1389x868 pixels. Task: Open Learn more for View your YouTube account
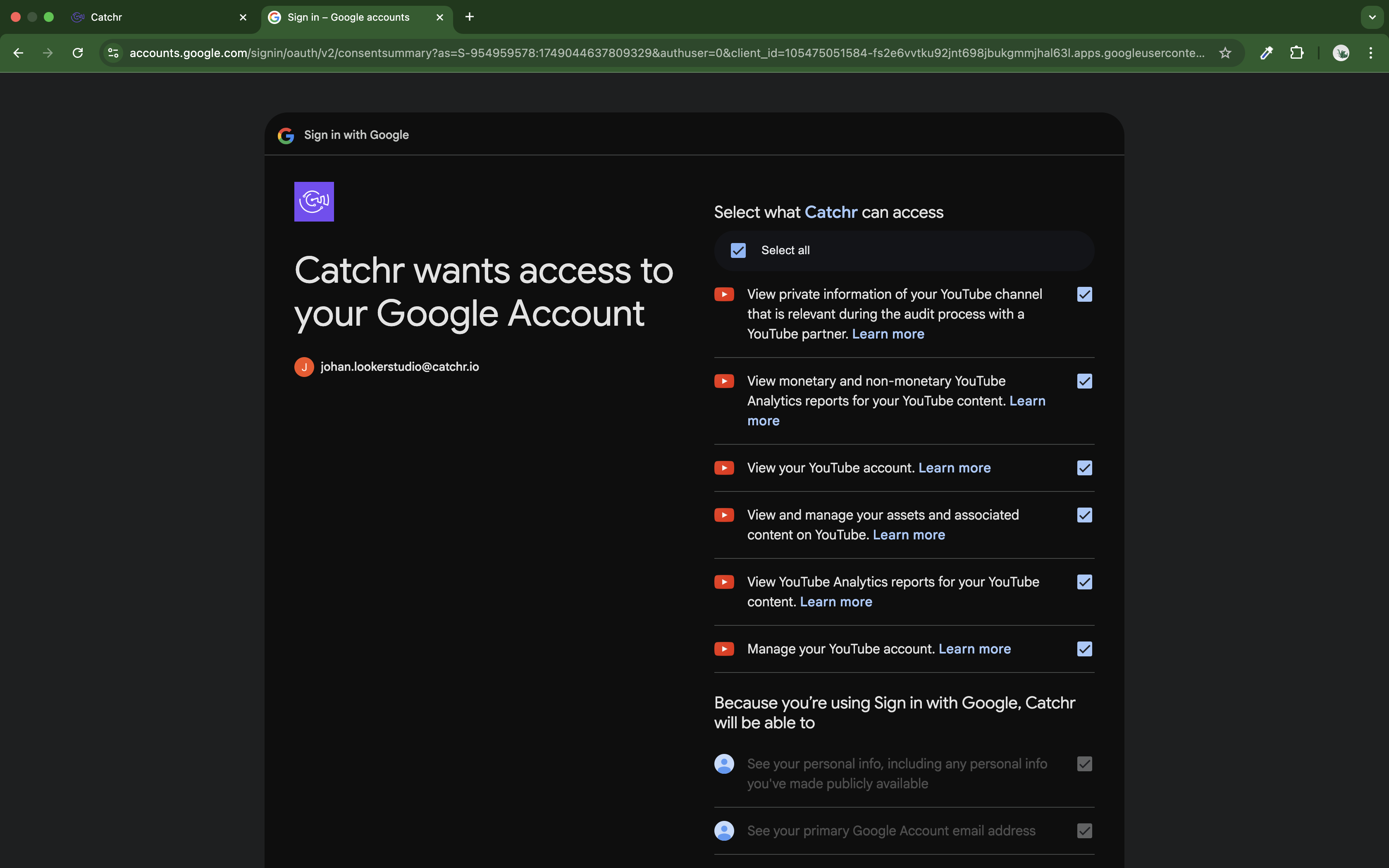click(955, 468)
